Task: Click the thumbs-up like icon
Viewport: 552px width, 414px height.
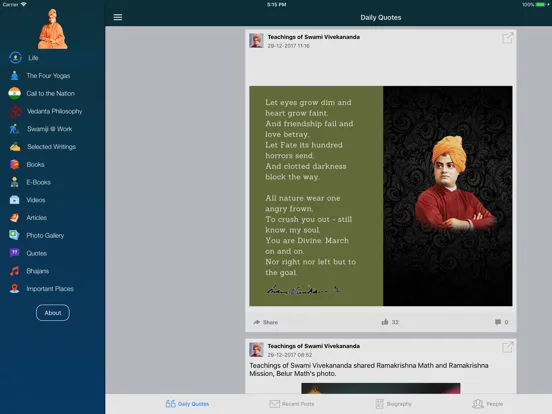Action: [x=385, y=322]
